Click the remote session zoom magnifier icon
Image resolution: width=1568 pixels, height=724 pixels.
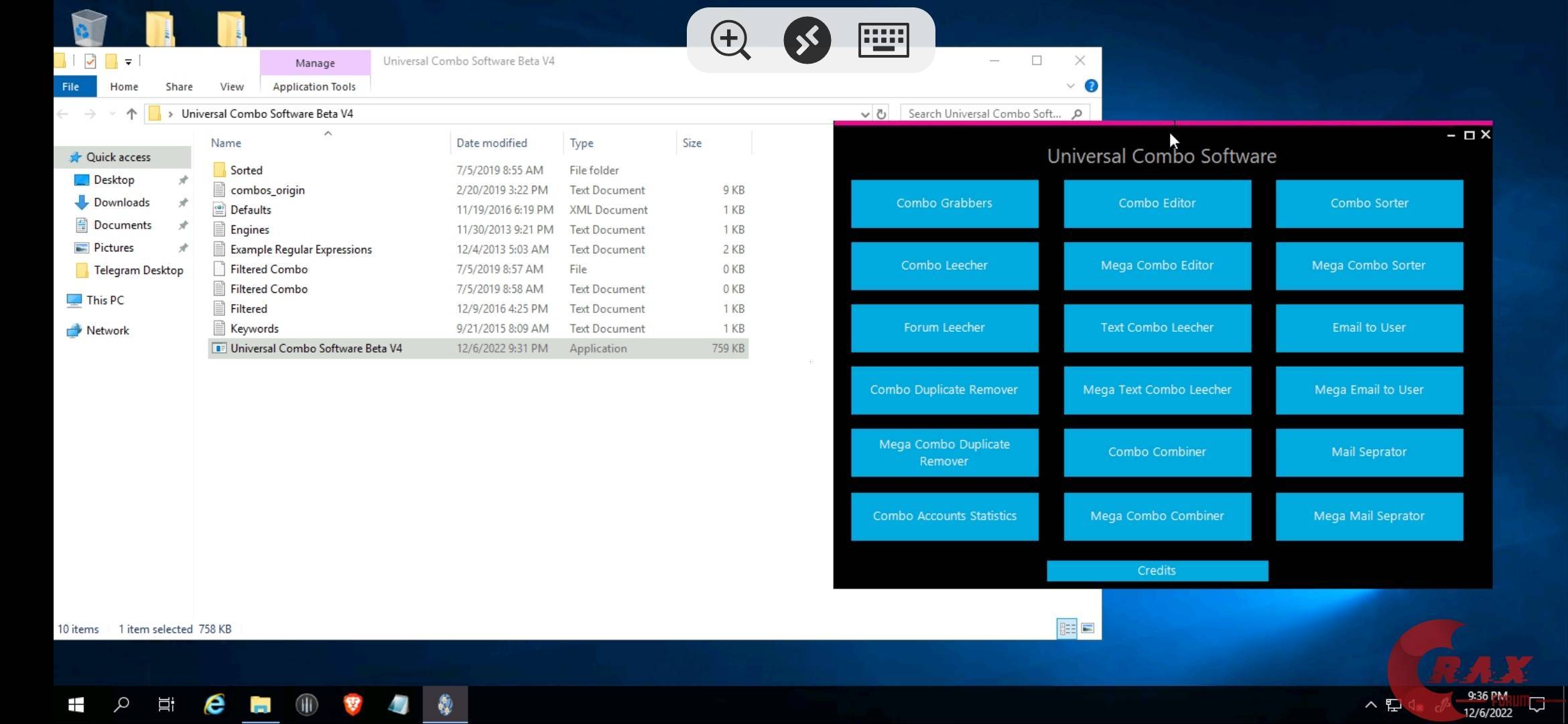(x=730, y=40)
